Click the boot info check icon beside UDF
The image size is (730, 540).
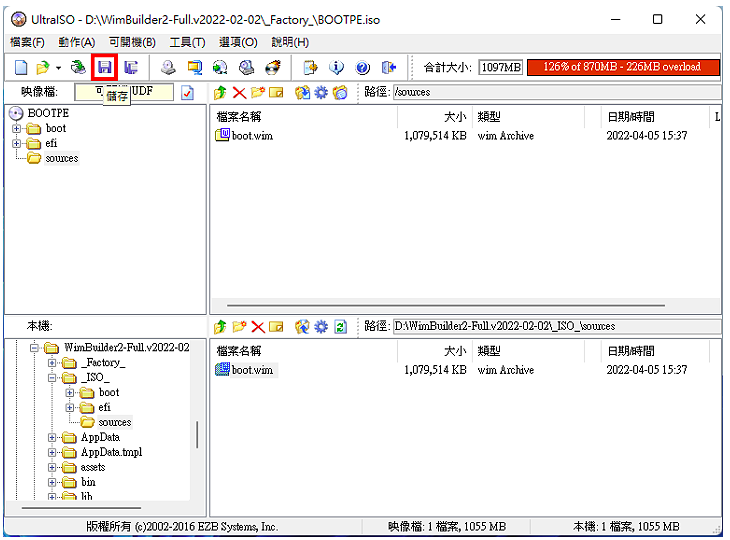(x=188, y=93)
